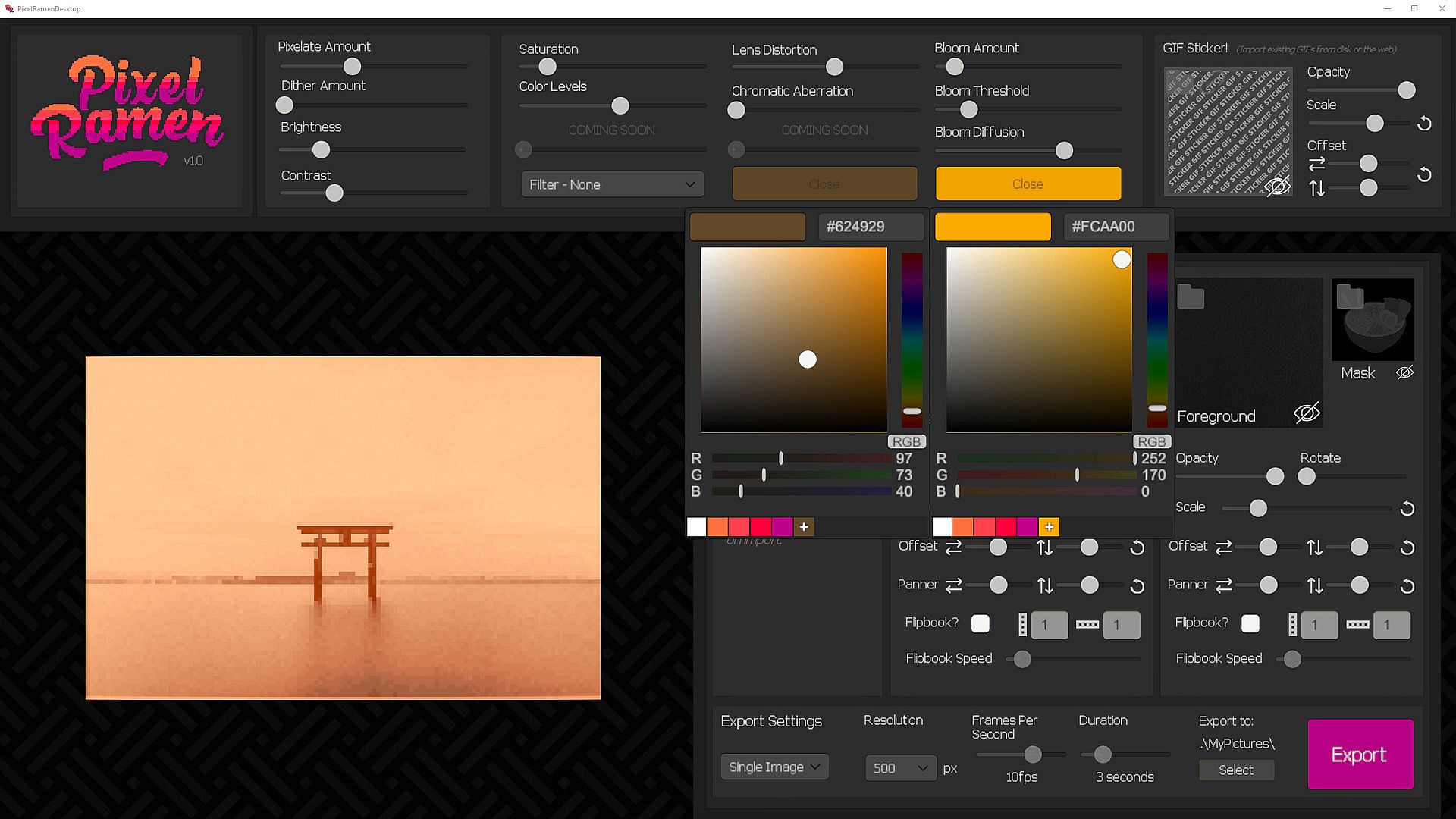Select the magenta swatch in left palette
The image size is (1456, 819).
[x=783, y=527]
